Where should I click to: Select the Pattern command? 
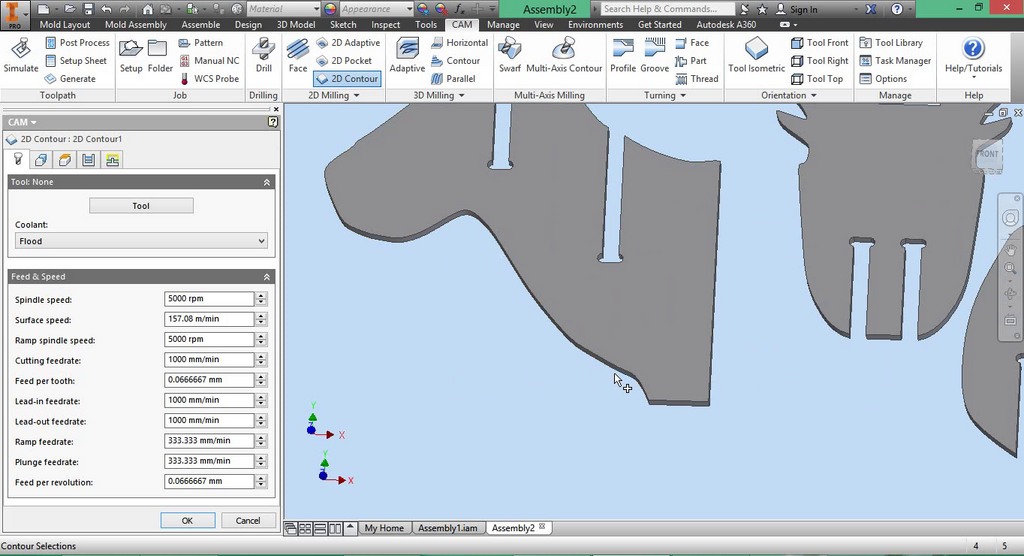[200, 42]
